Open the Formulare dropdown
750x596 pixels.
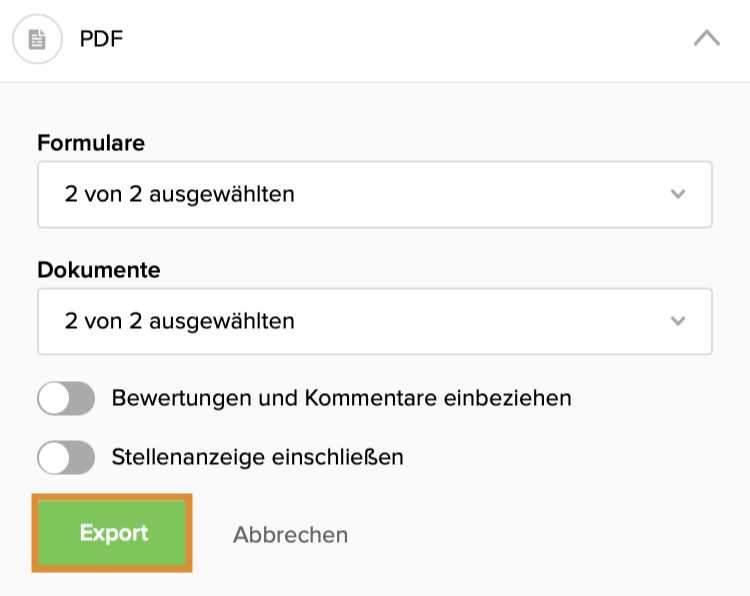click(x=374, y=194)
